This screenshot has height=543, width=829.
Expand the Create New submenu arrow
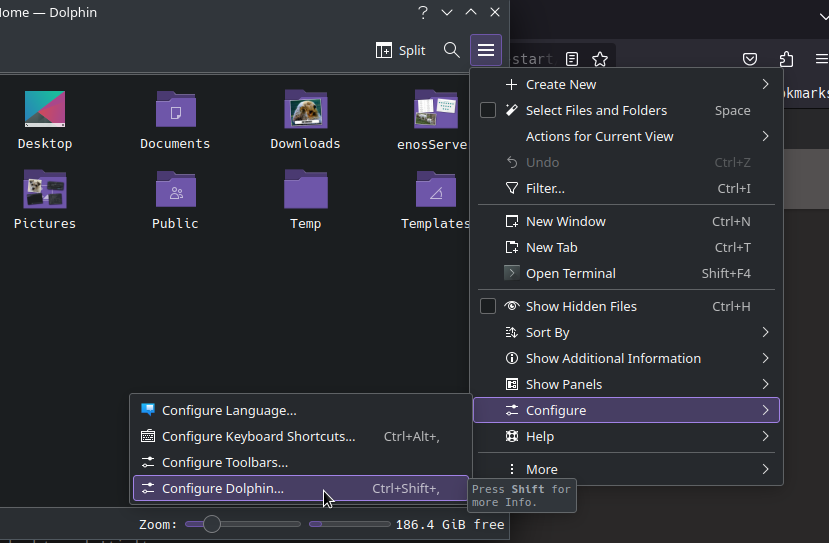[765, 84]
